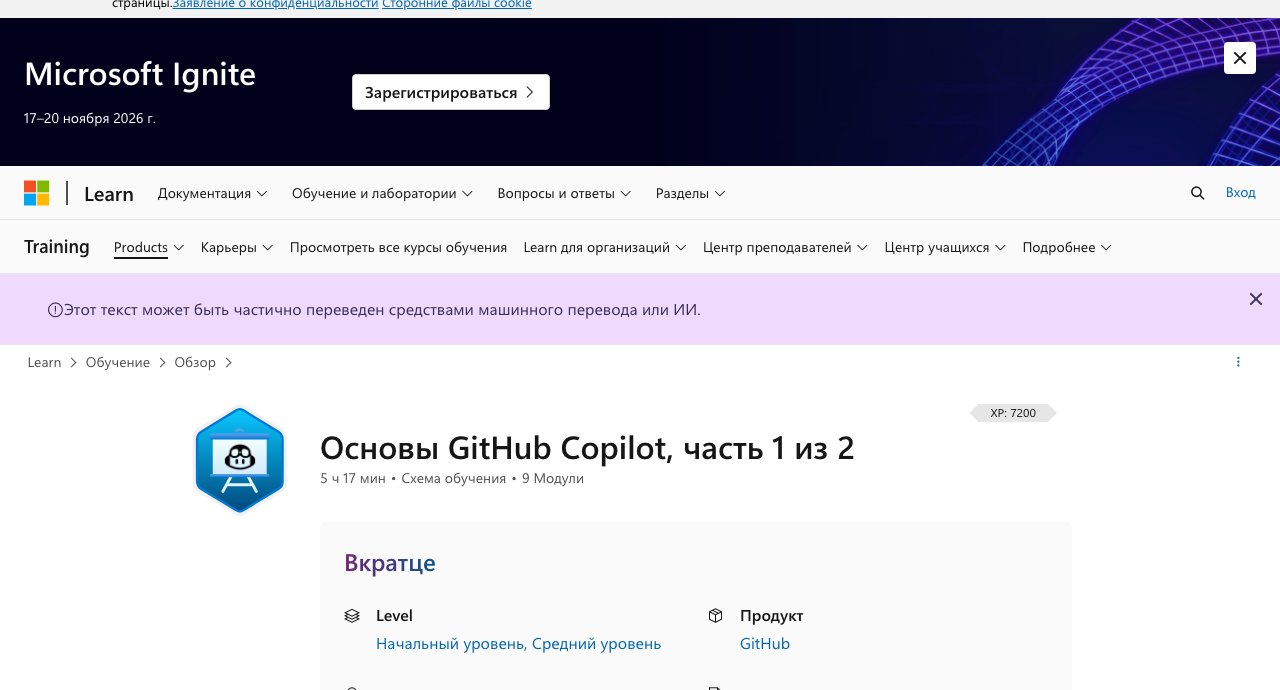1280x690 pixels.
Task: Expand the Разделы dropdown
Action: 691,193
